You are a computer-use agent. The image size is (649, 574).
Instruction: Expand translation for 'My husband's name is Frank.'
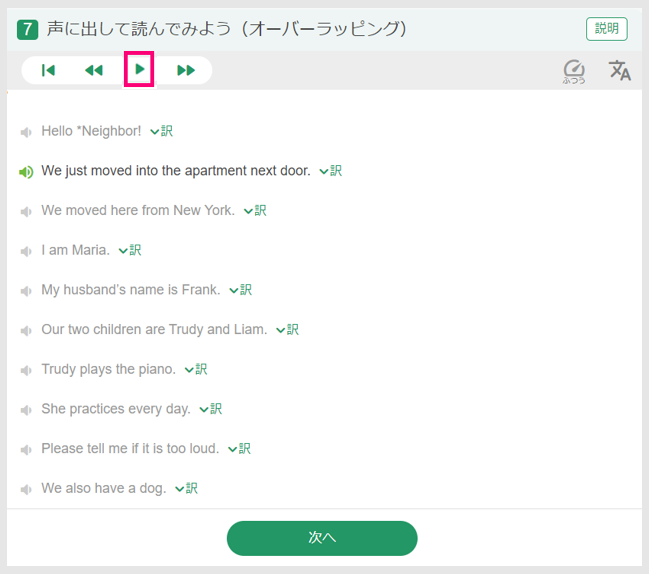pos(240,290)
